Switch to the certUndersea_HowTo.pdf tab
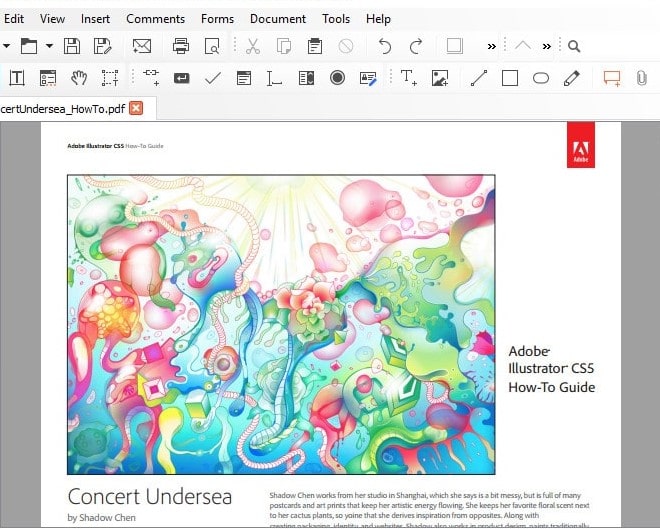Viewport: 660px width, 529px height. click(x=63, y=109)
